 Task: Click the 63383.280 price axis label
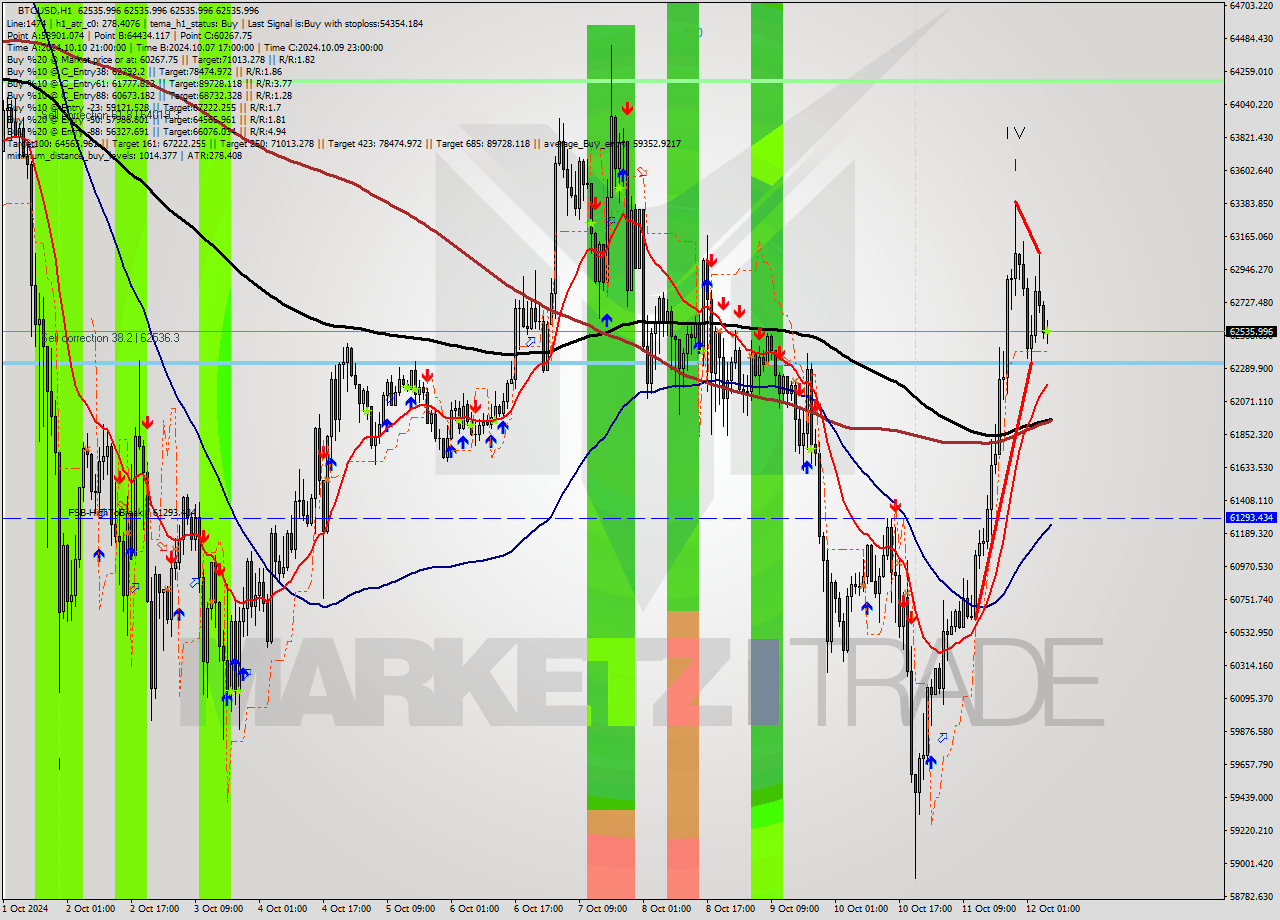click(1250, 204)
